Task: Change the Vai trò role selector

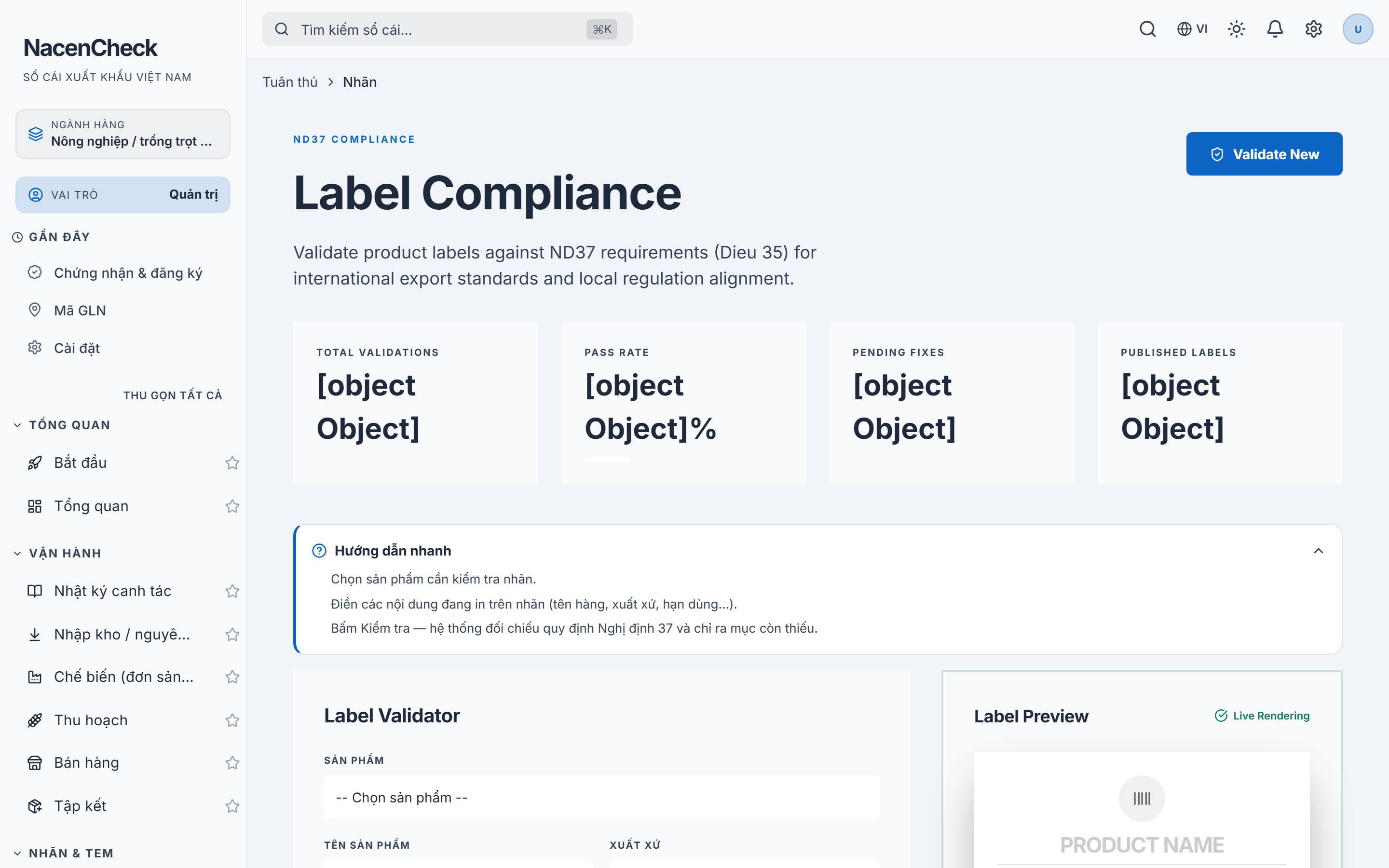Action: pyautogui.click(x=123, y=195)
